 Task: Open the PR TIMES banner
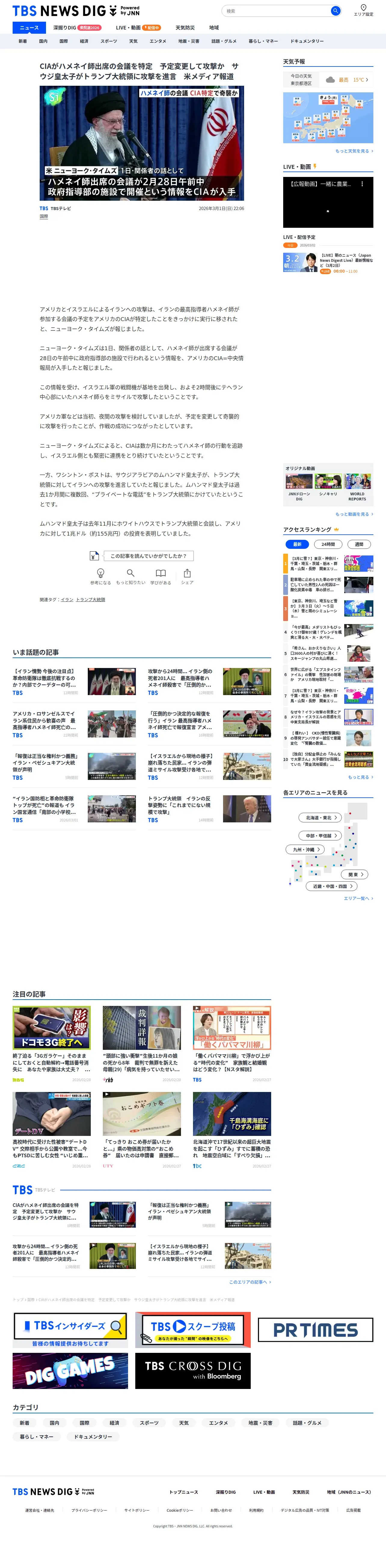click(315, 1329)
